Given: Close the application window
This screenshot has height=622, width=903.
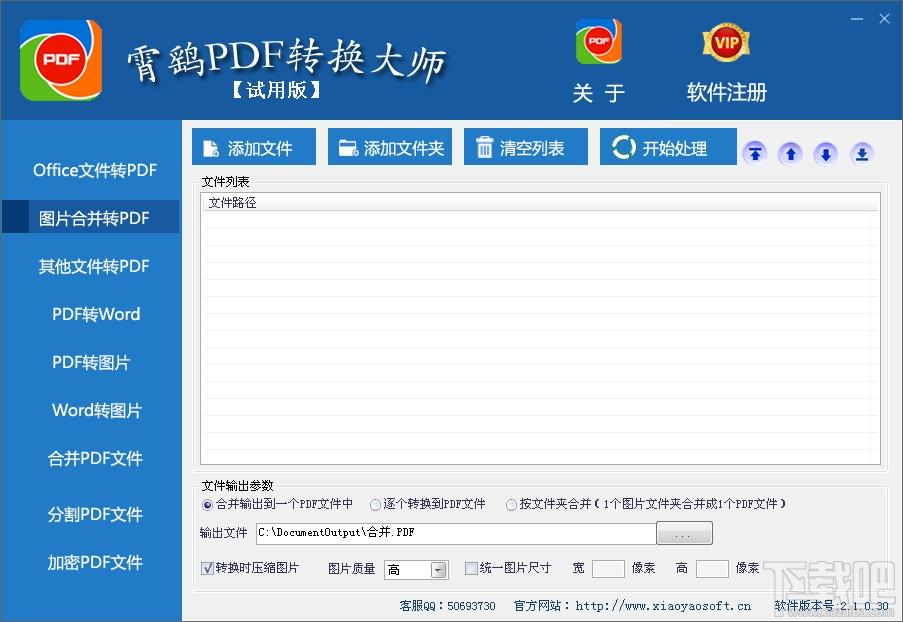Looking at the screenshot, I should (x=885, y=18).
